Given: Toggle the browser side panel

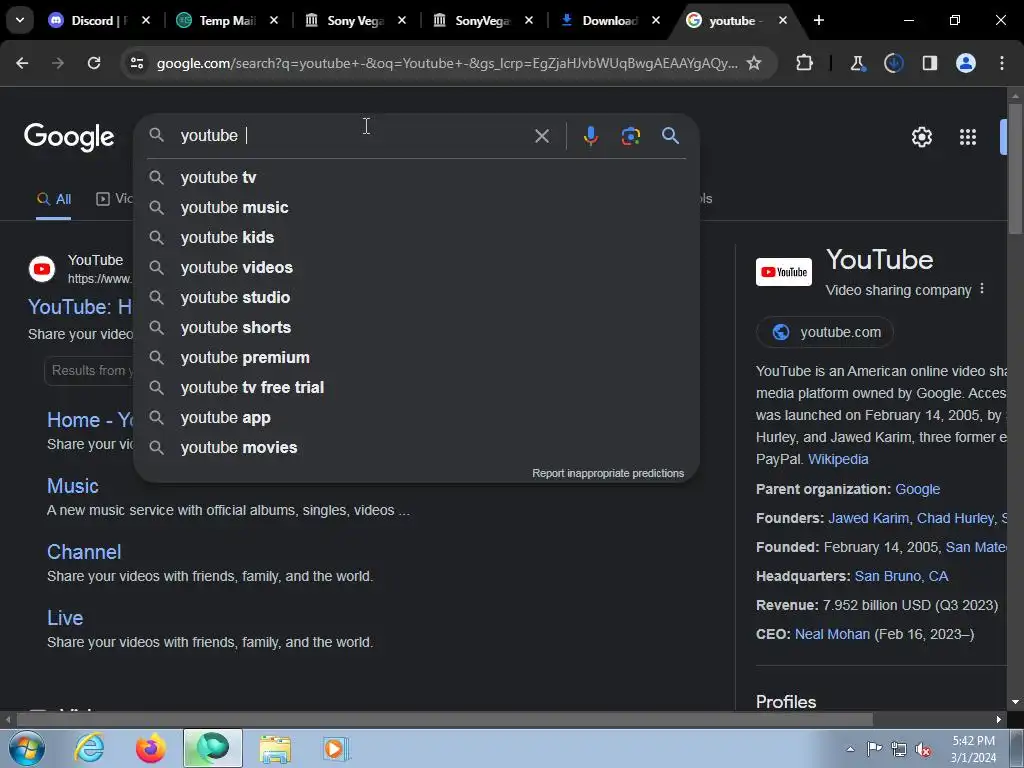Looking at the screenshot, I should (929, 63).
